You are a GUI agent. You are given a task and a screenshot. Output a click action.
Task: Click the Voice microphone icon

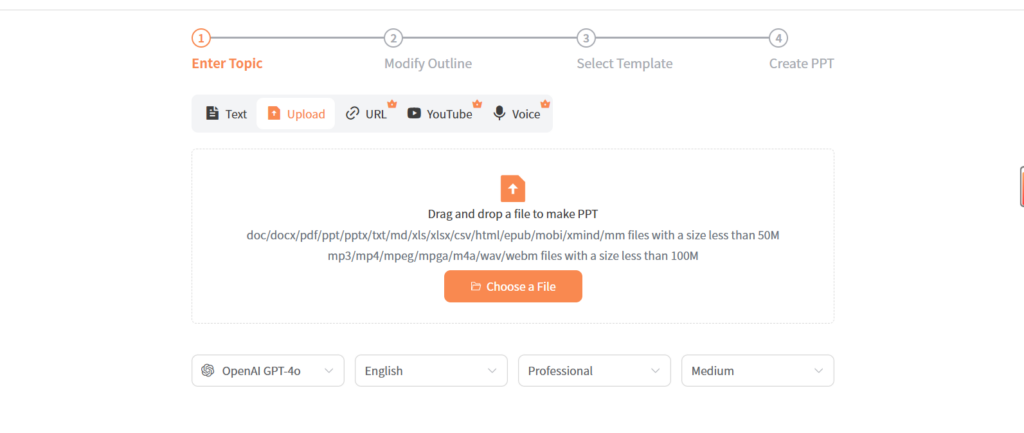click(499, 114)
